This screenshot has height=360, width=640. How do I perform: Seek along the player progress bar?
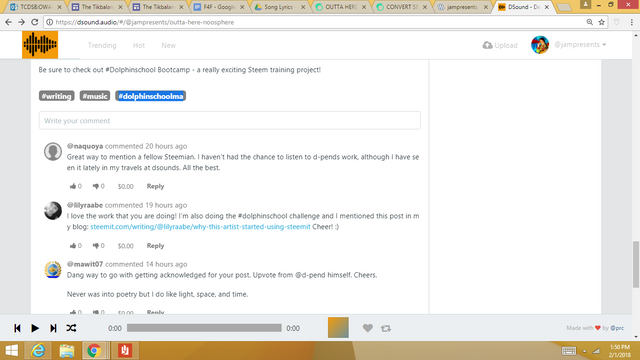point(204,328)
